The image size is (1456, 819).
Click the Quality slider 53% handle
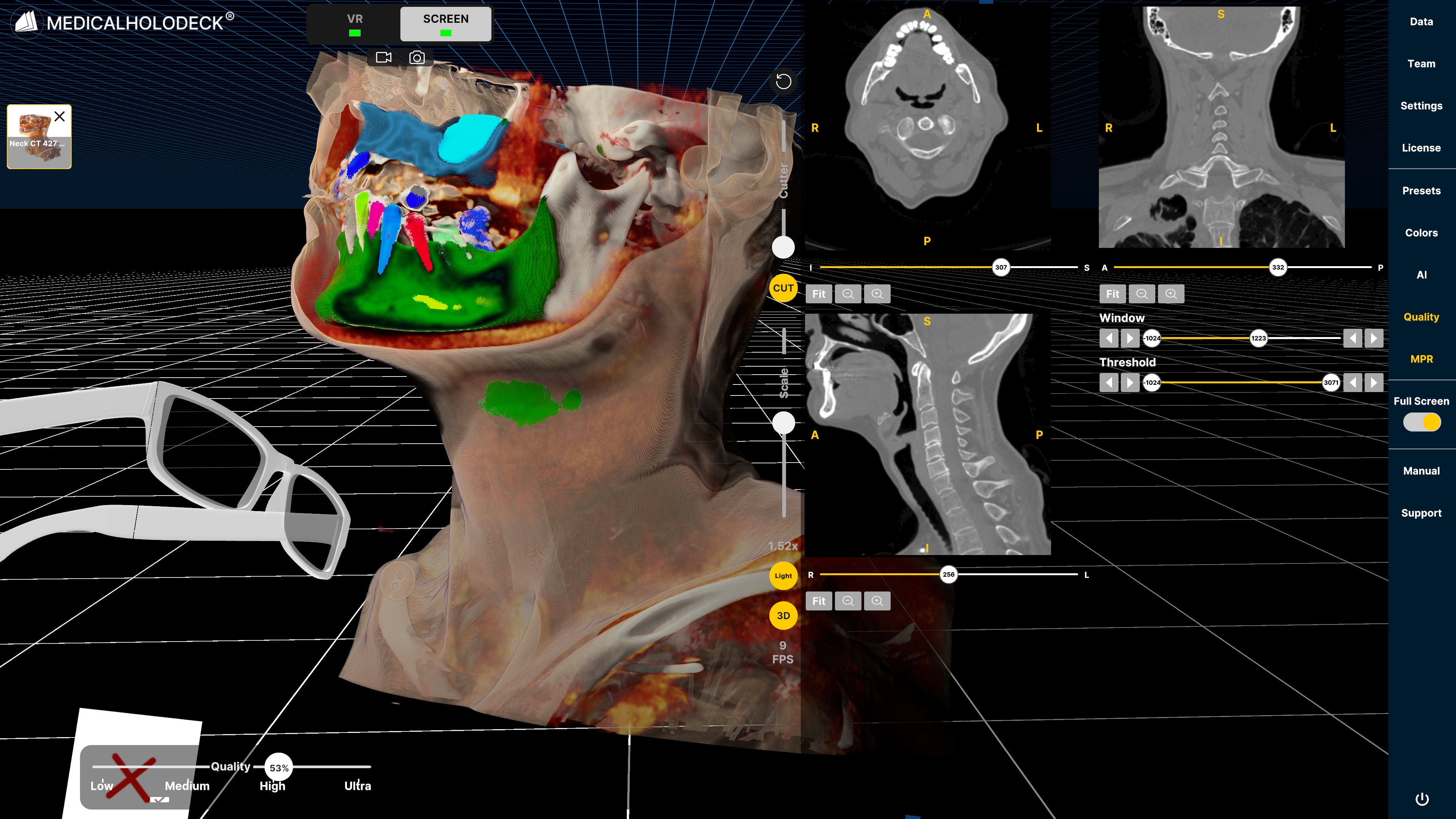(x=279, y=767)
